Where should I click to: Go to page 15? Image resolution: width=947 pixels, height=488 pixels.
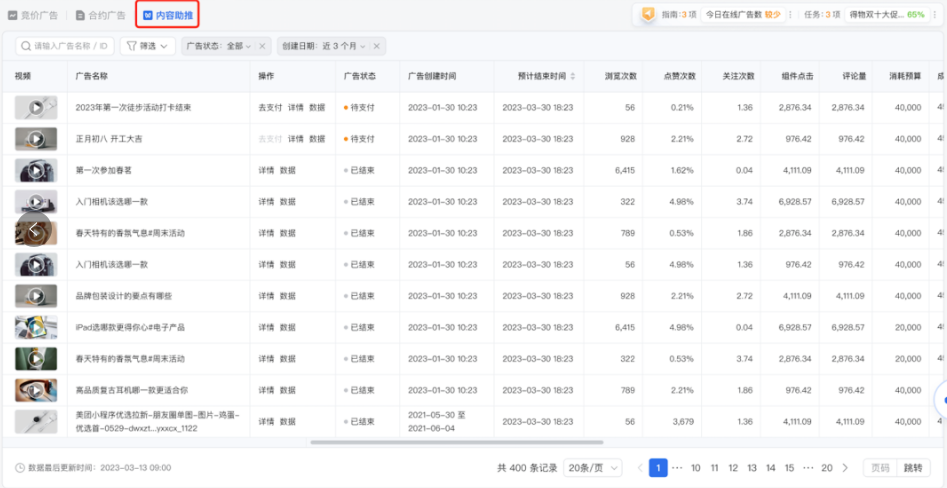click(x=789, y=467)
